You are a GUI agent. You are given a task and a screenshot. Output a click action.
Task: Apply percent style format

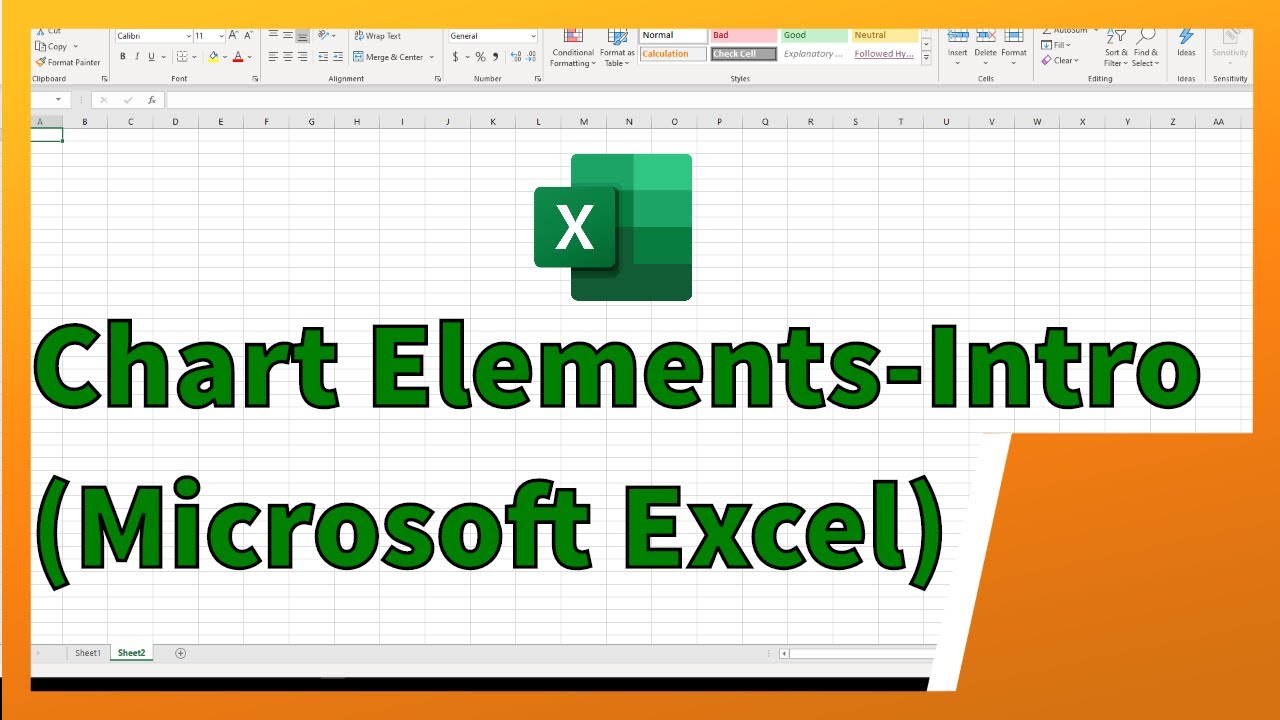pos(481,57)
